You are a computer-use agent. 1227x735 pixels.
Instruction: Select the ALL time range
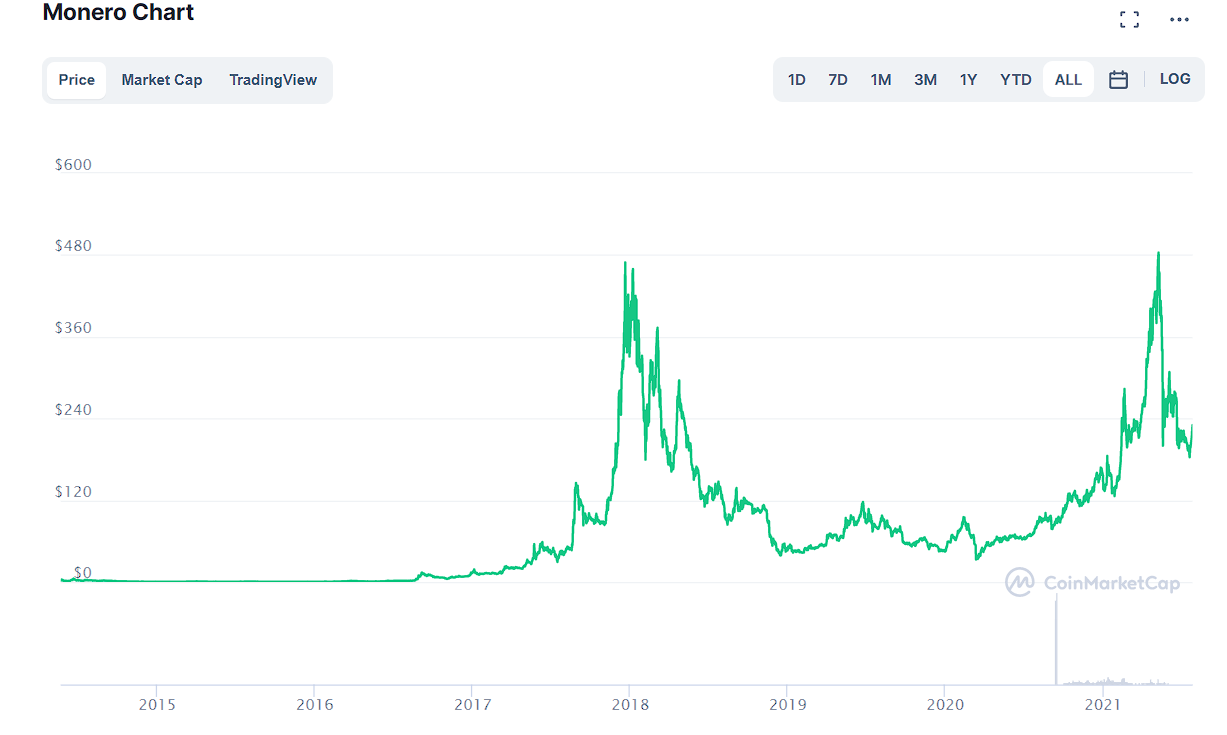coord(1069,80)
